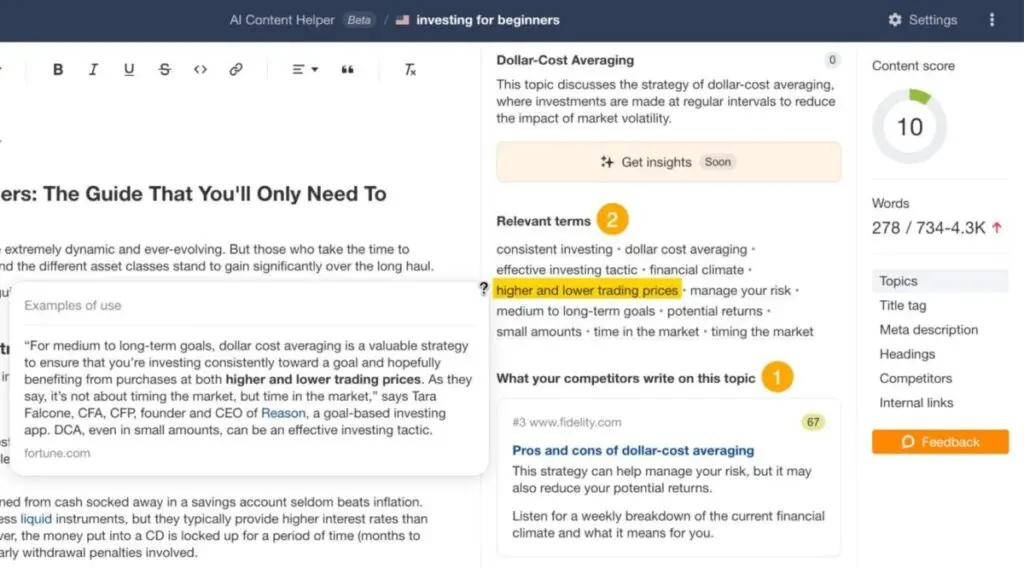This screenshot has width=1024, height=568.
Task: Open Fidelity's dollar-cost averaging article link
Action: 632,451
